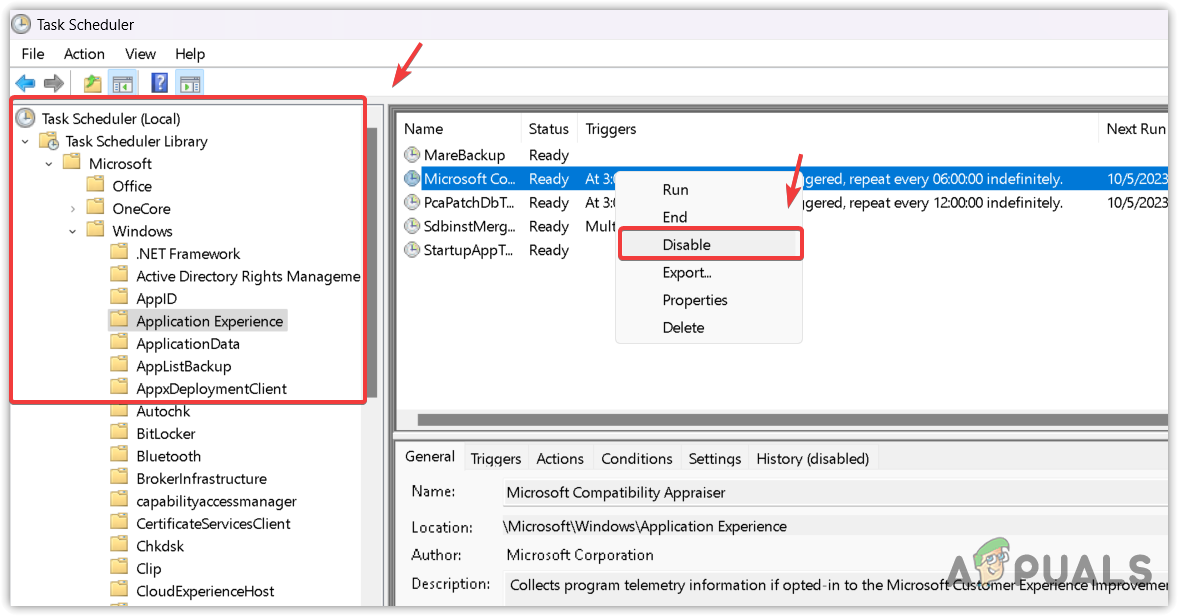
Task: Switch to the Settings tab
Action: click(714, 459)
